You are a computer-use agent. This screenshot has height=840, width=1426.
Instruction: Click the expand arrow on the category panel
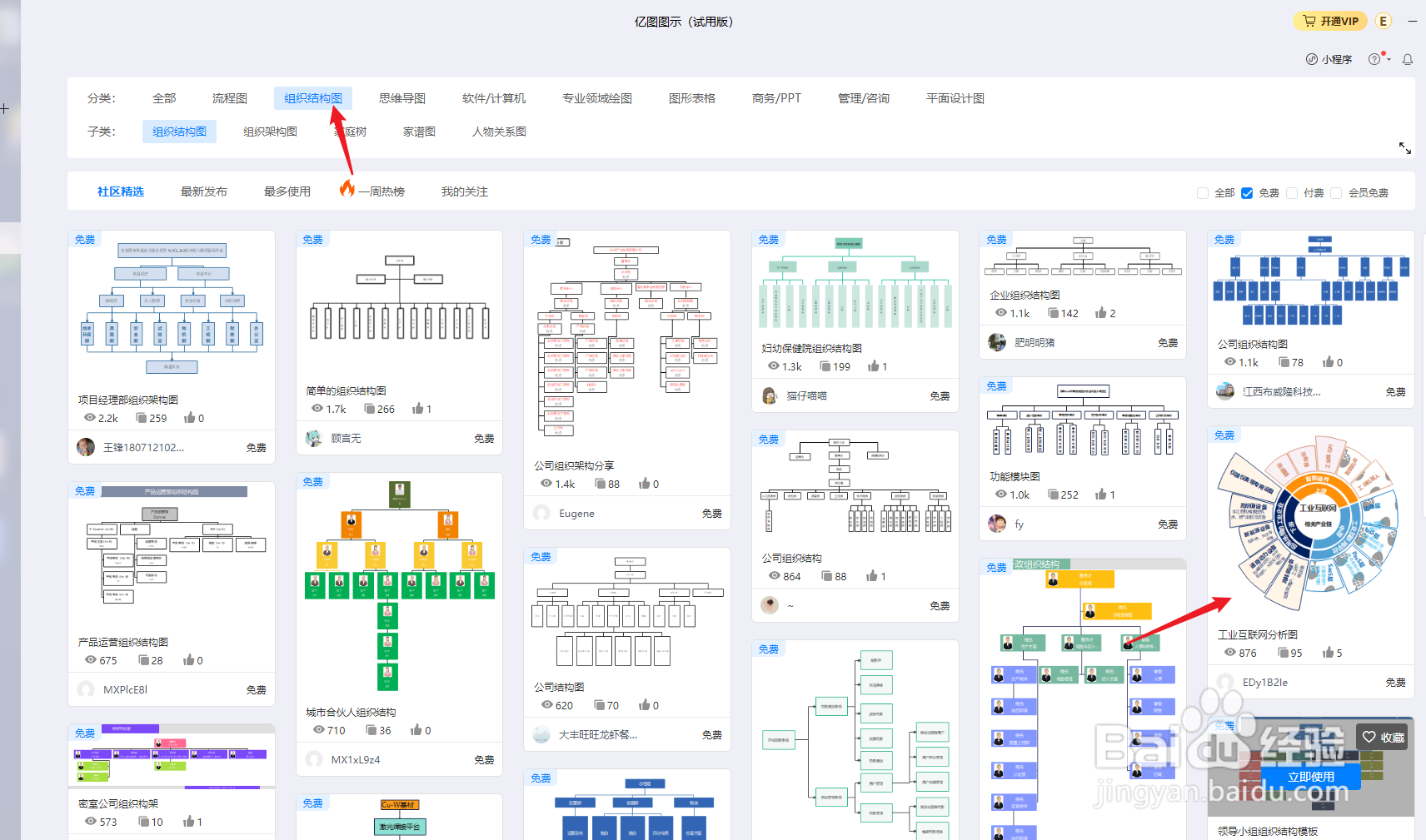1405,147
